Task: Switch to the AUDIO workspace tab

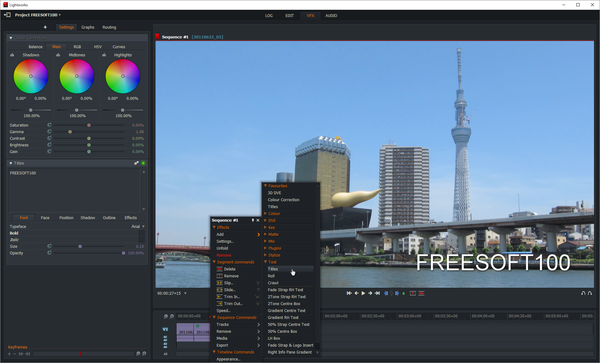Action: 331,16
